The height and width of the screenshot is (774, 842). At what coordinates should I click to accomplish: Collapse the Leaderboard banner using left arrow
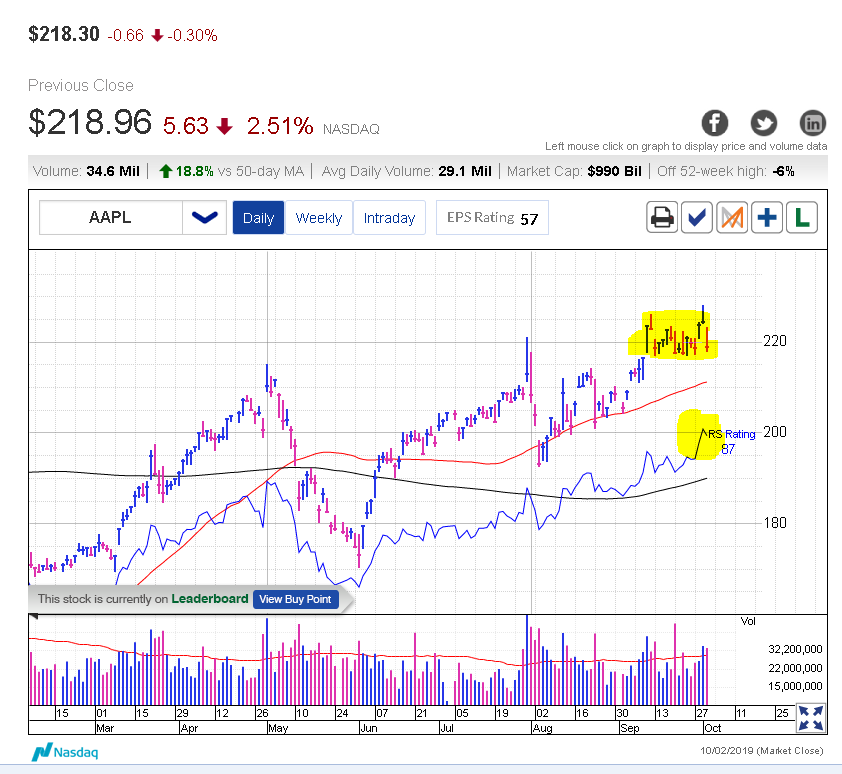[33, 616]
